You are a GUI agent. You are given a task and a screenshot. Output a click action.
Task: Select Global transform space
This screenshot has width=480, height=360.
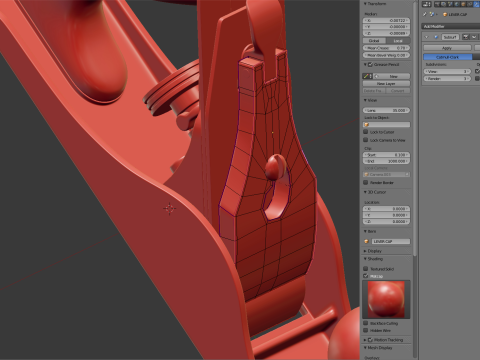pyautogui.click(x=374, y=41)
